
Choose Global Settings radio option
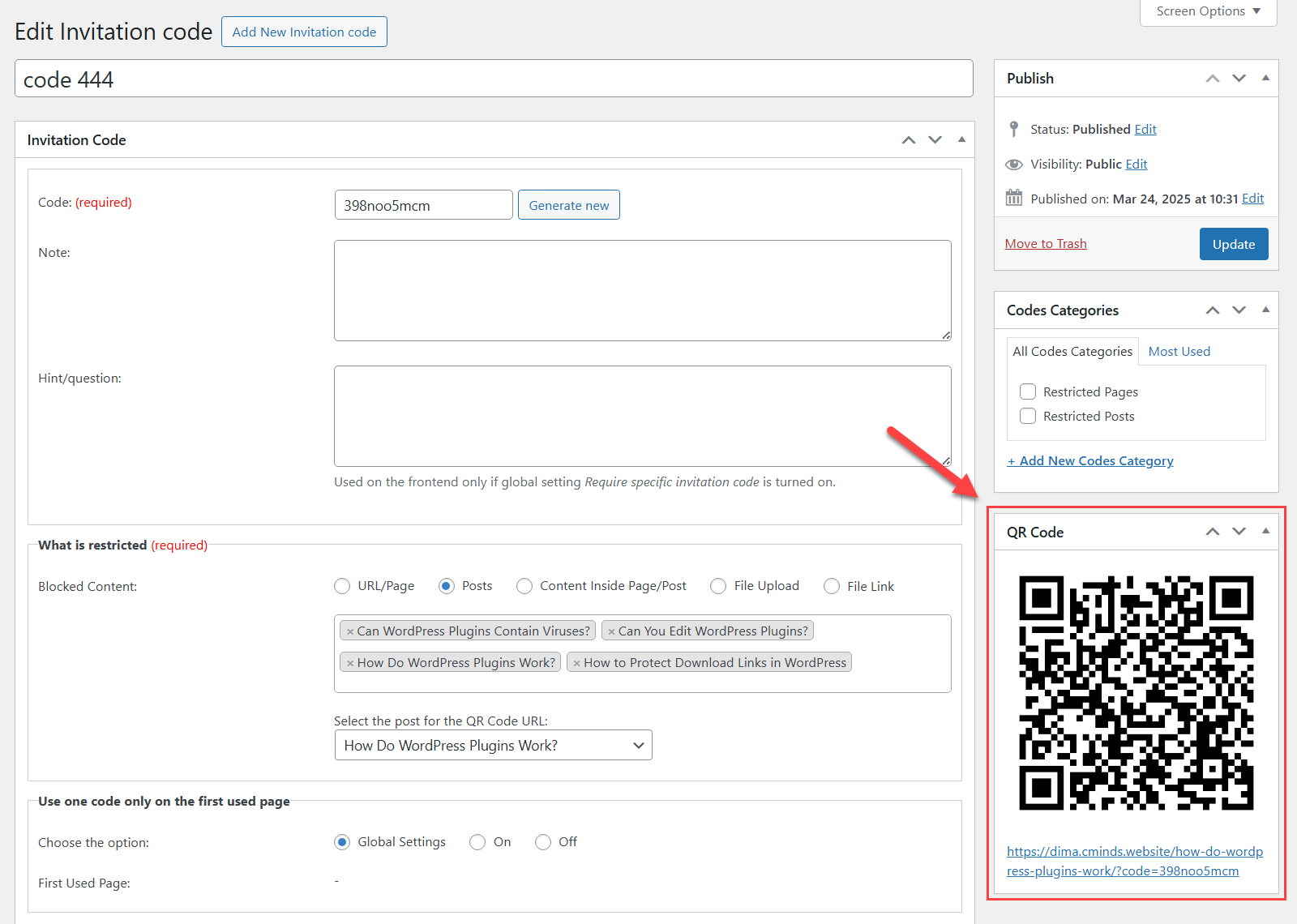pyautogui.click(x=342, y=842)
